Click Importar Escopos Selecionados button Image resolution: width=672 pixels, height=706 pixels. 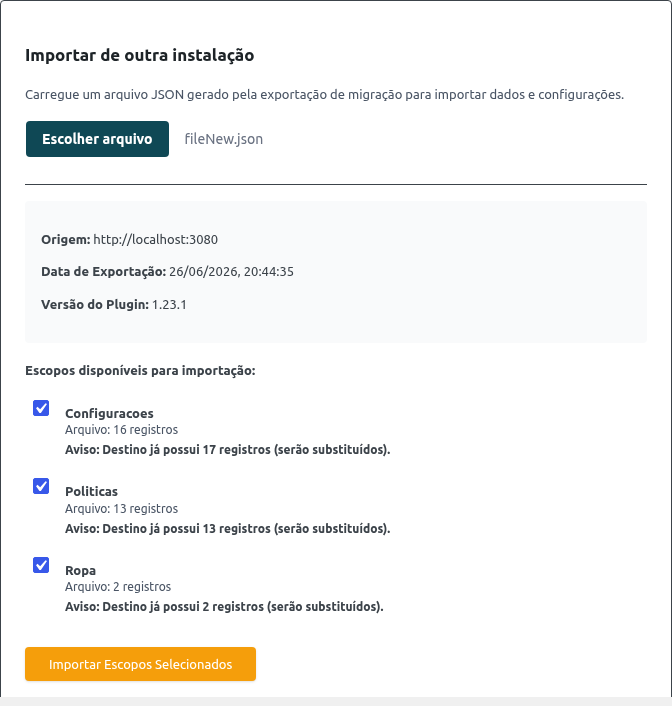[141, 664]
